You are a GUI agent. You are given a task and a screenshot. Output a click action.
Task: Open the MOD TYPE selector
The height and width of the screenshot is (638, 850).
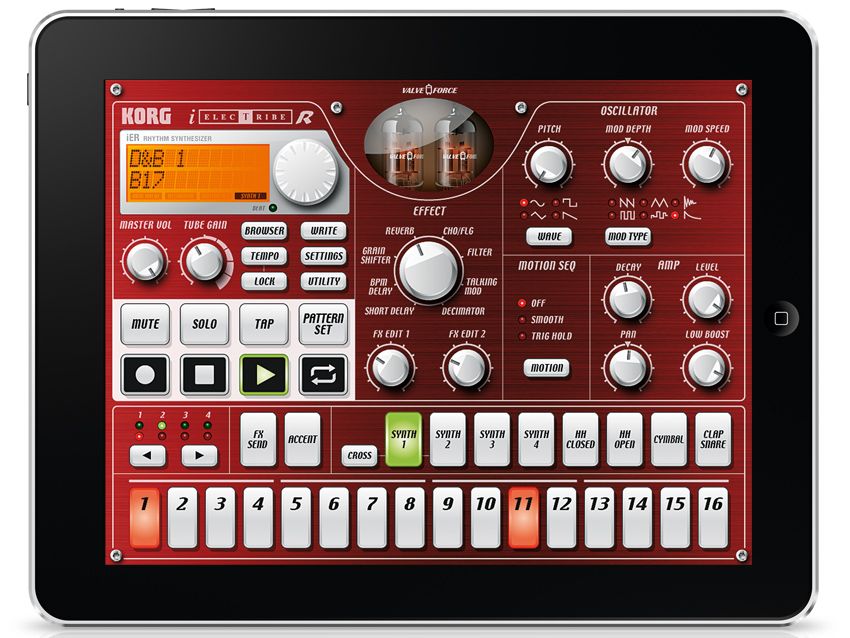pyautogui.click(x=627, y=237)
